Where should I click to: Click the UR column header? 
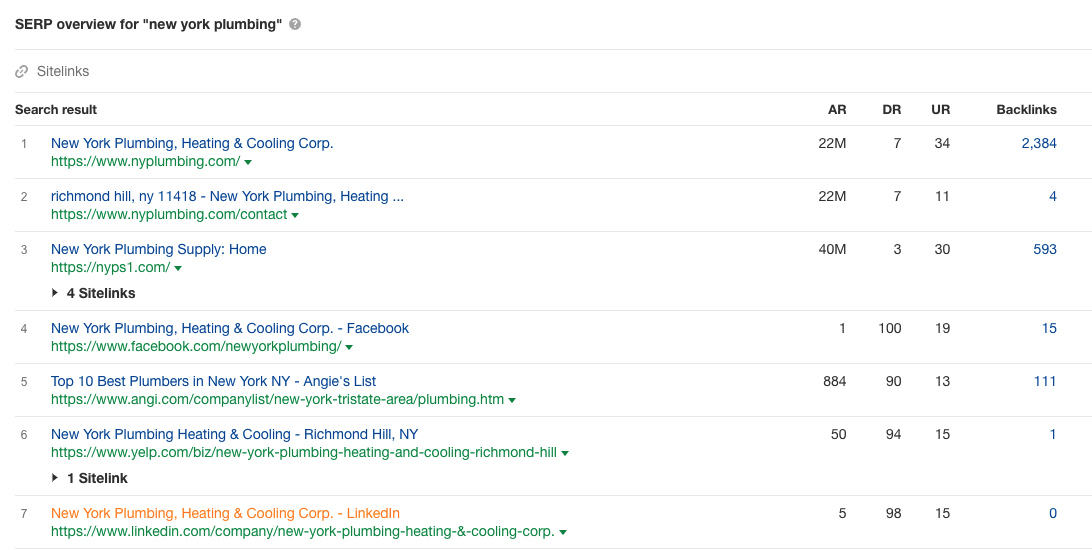[x=940, y=110]
